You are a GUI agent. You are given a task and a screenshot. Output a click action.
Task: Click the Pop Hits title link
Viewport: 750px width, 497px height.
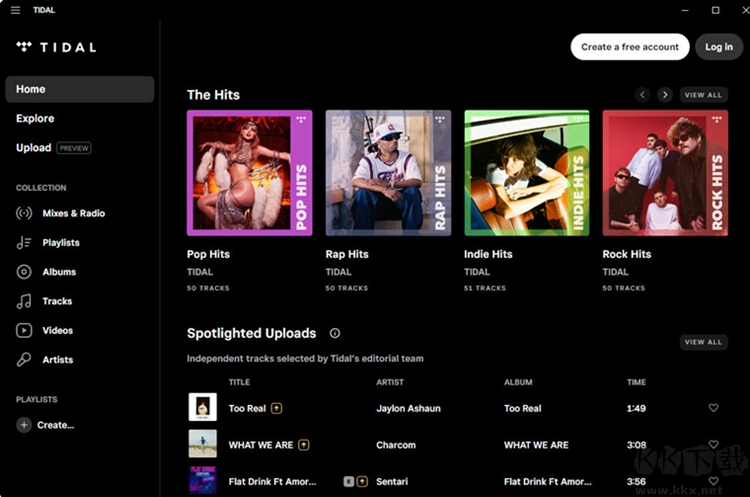(x=208, y=254)
